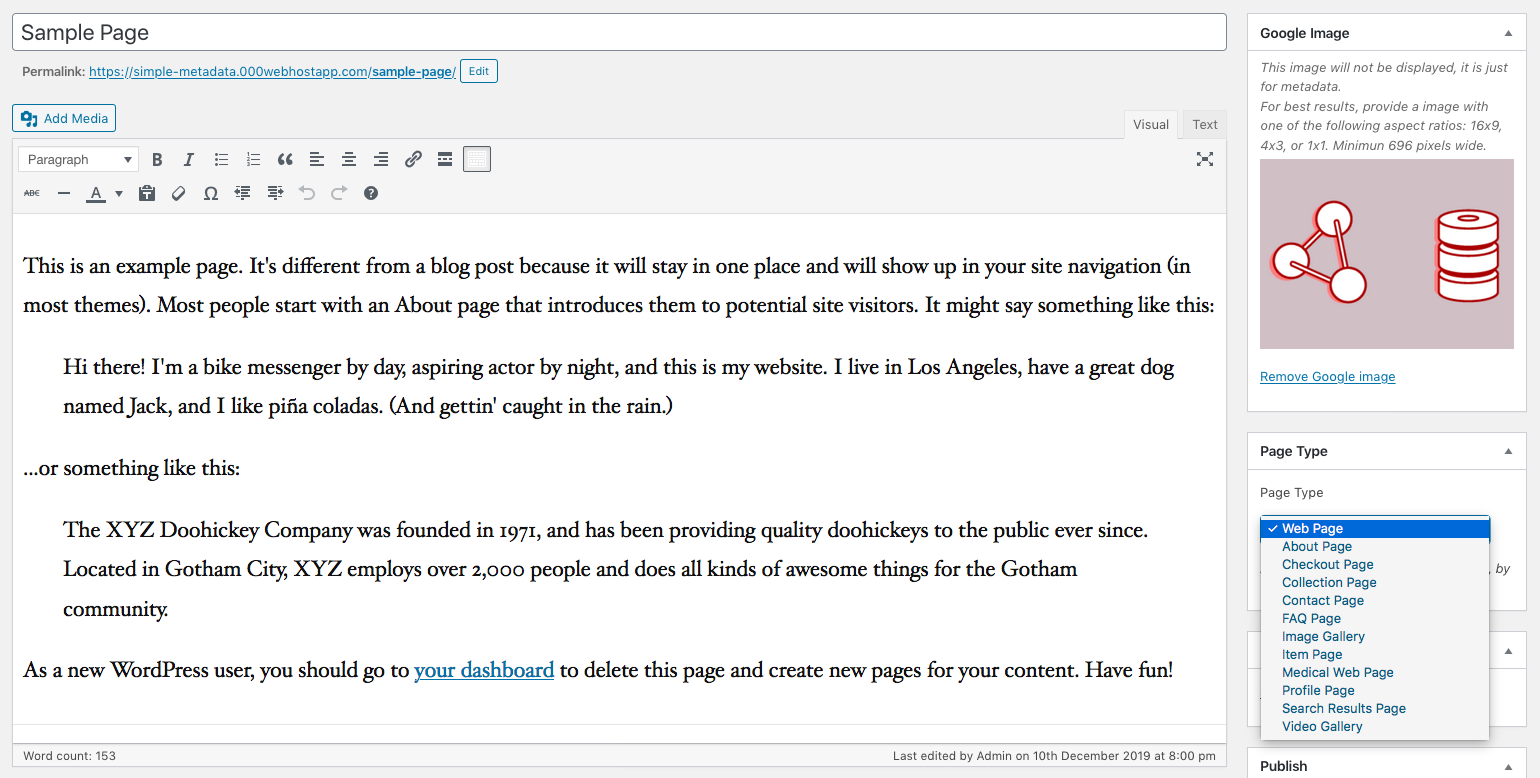Toggle italic formatting in editor toolbar
Screen dimensions: 1540x778
coord(189,159)
